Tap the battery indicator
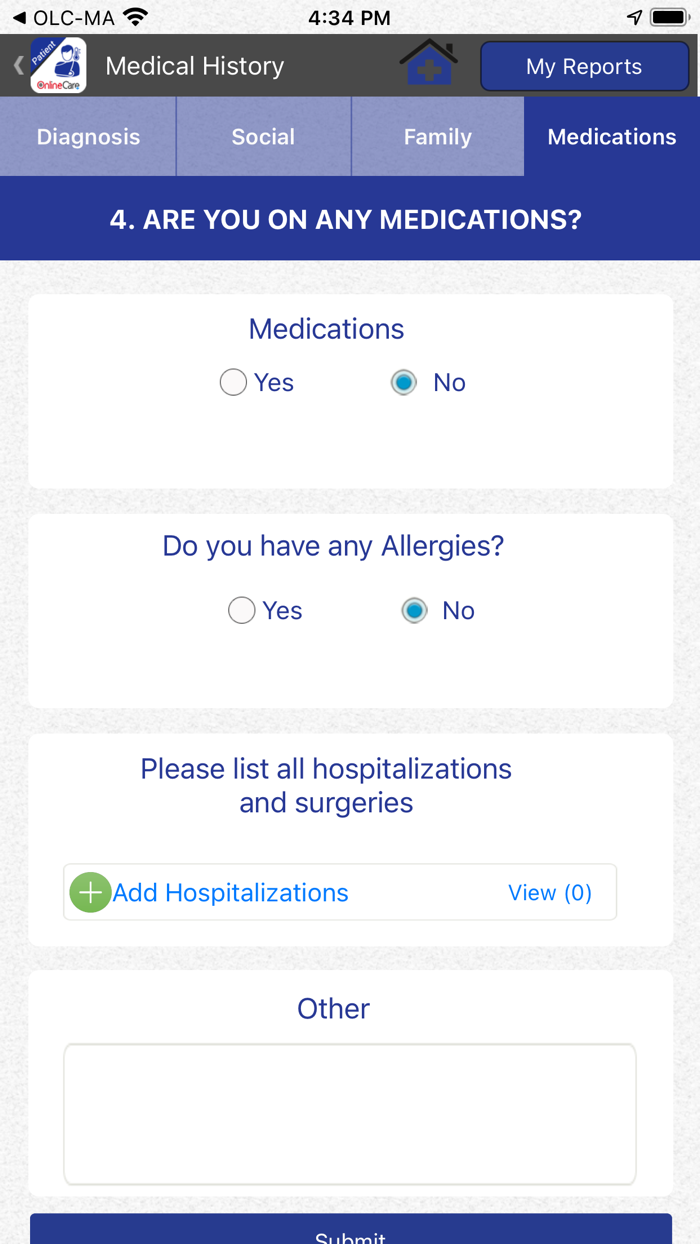 click(669, 16)
